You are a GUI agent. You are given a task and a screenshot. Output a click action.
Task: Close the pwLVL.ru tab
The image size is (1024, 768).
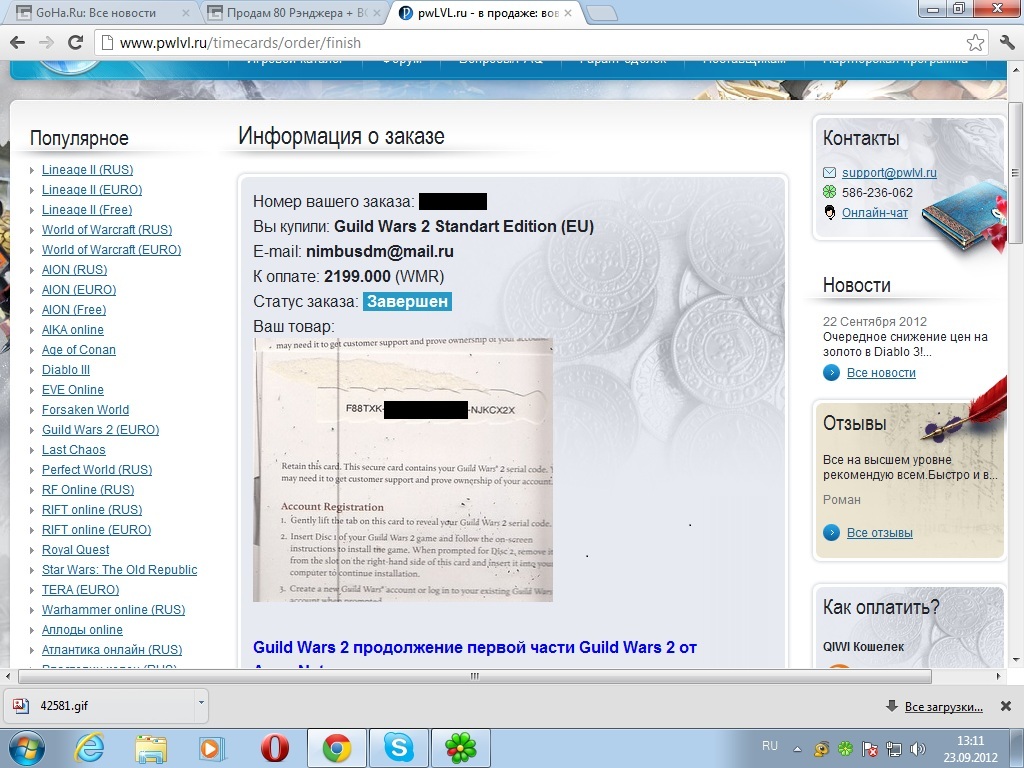pos(568,13)
